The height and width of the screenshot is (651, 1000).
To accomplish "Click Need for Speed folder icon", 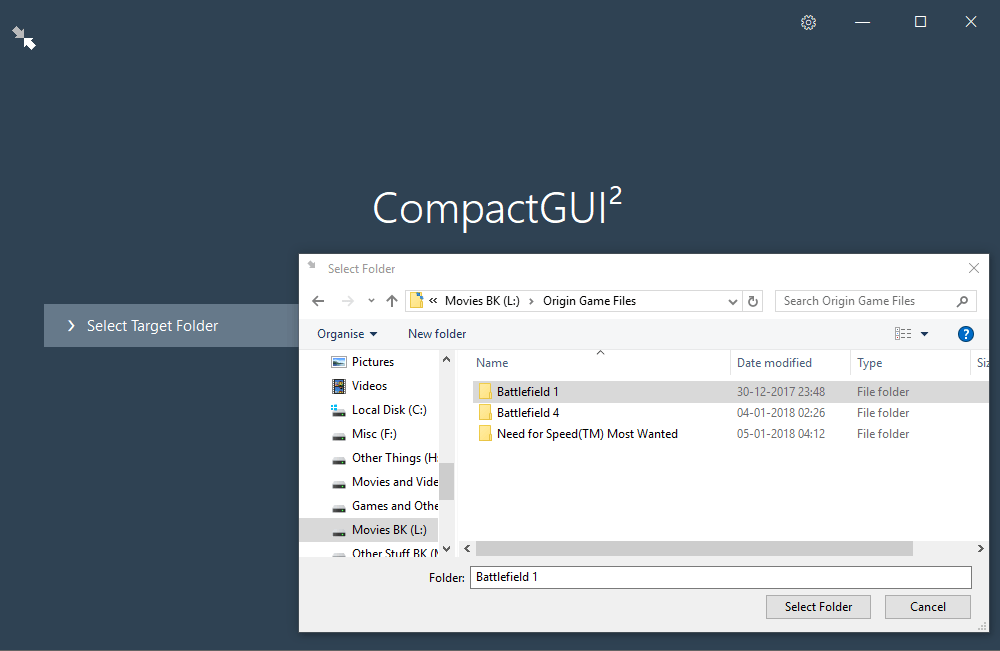I will 485,434.
